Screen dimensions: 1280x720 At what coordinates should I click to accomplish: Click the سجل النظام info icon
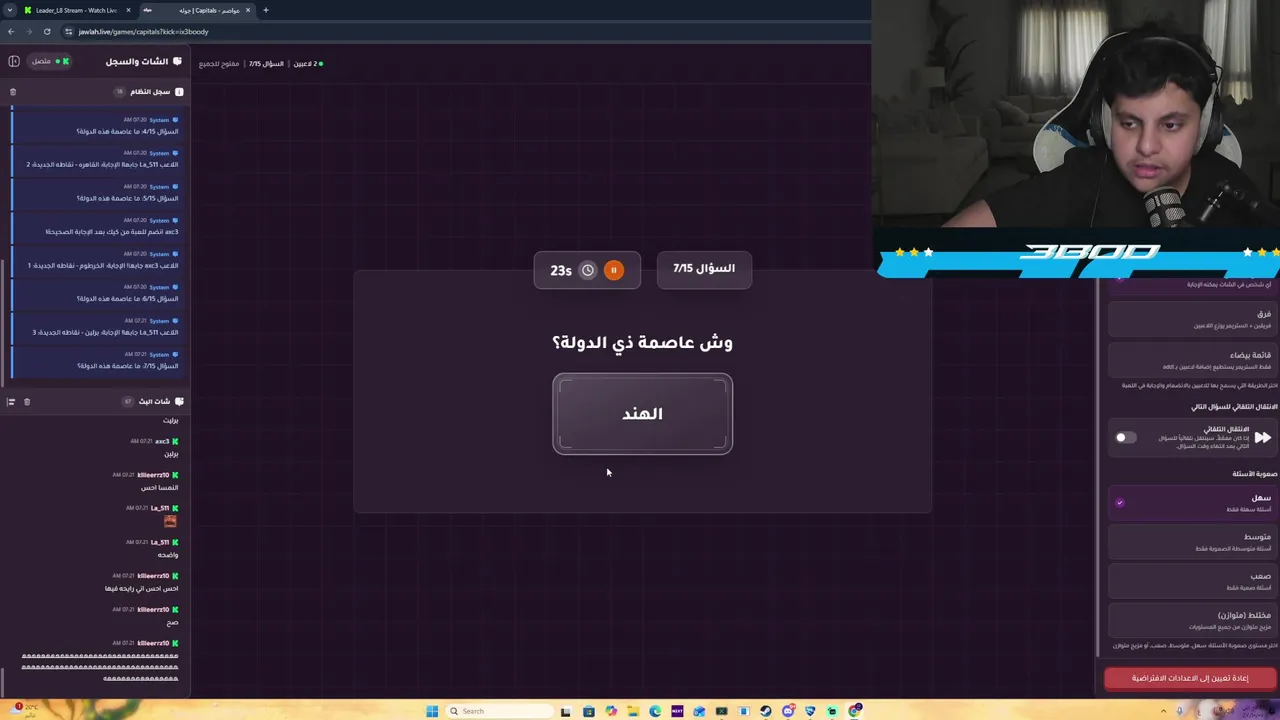(179, 92)
